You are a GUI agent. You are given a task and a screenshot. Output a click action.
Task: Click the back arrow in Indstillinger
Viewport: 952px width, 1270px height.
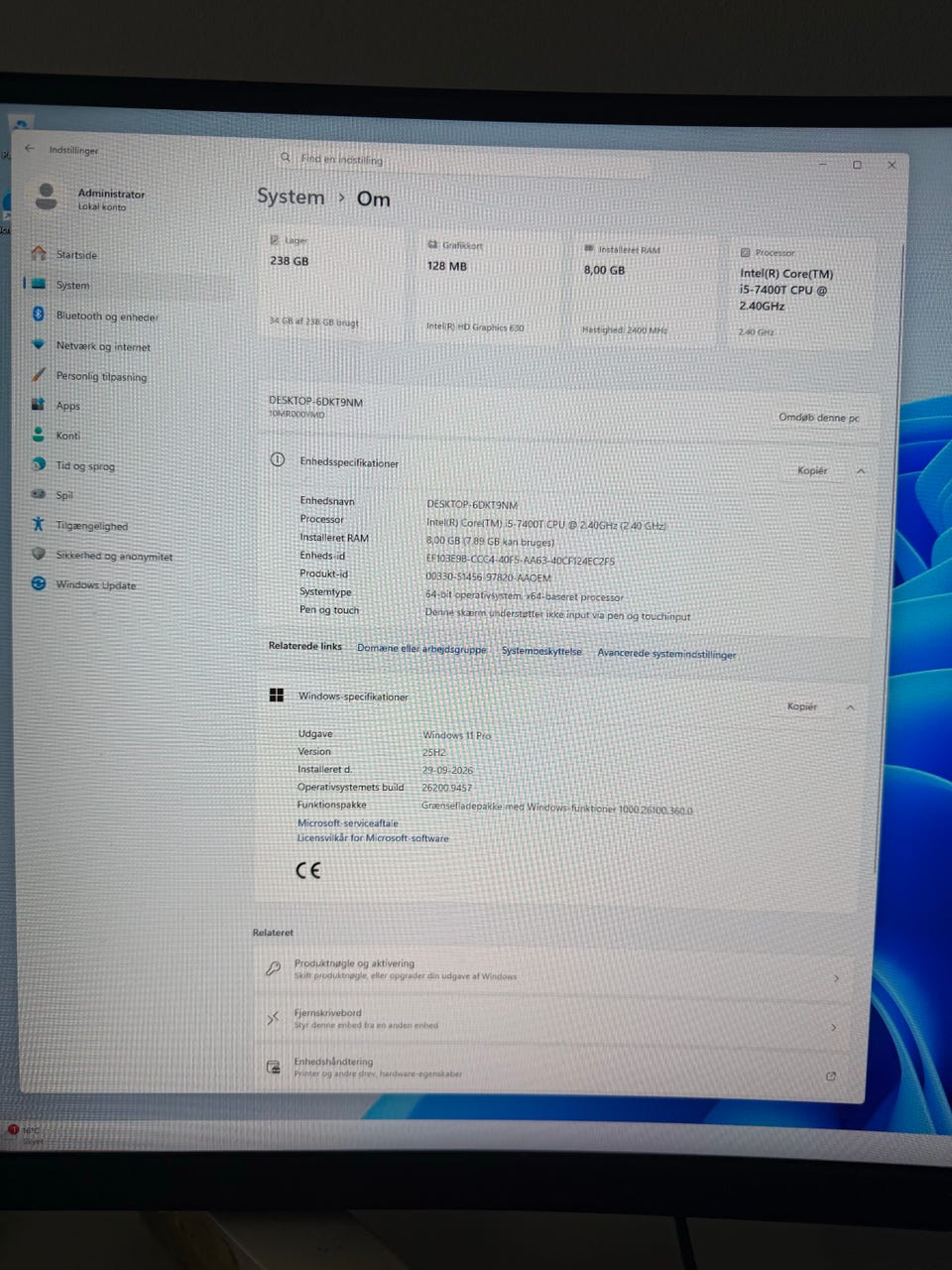click(30, 149)
